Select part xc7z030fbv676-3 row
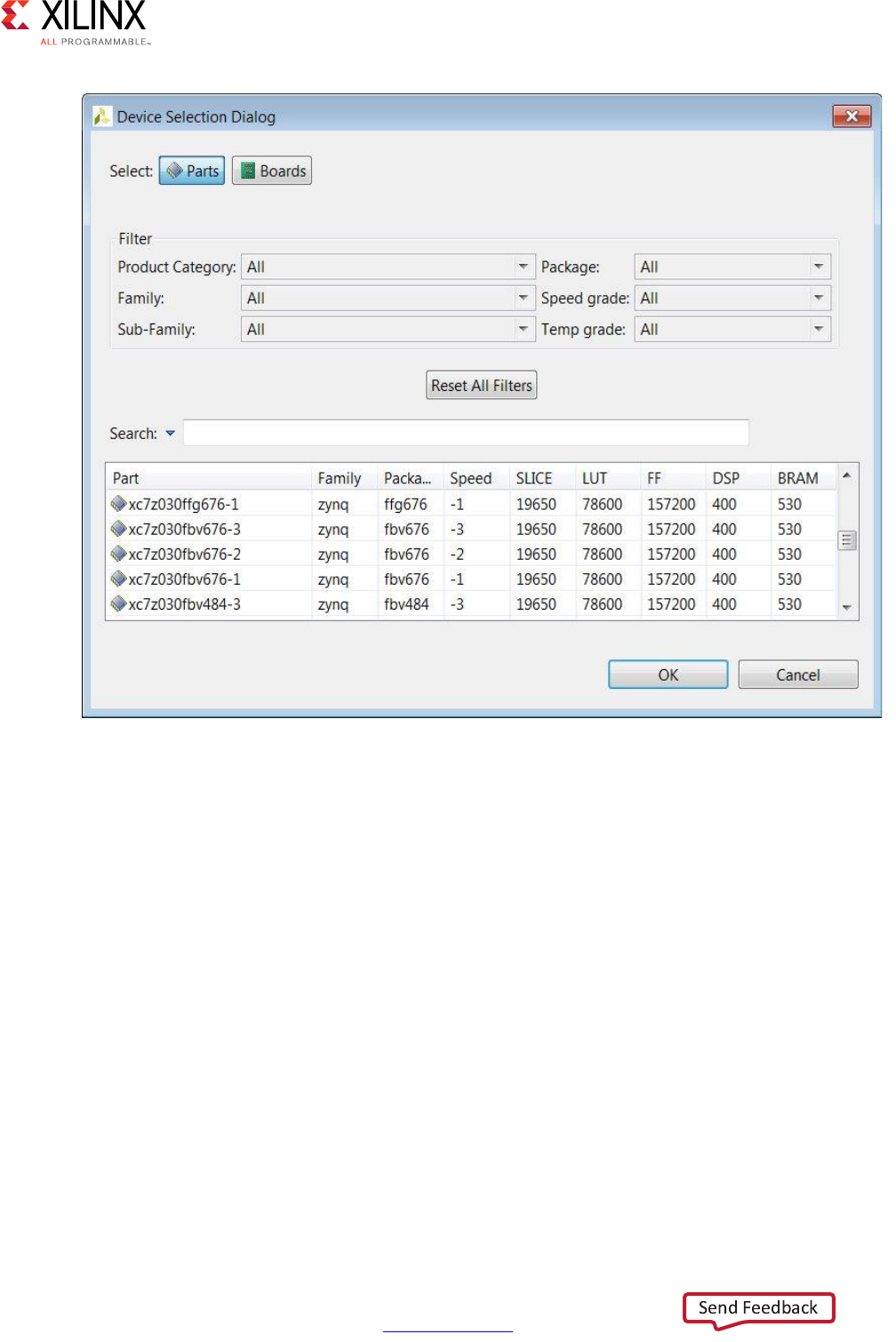The width and height of the screenshot is (896, 1342). [471, 529]
